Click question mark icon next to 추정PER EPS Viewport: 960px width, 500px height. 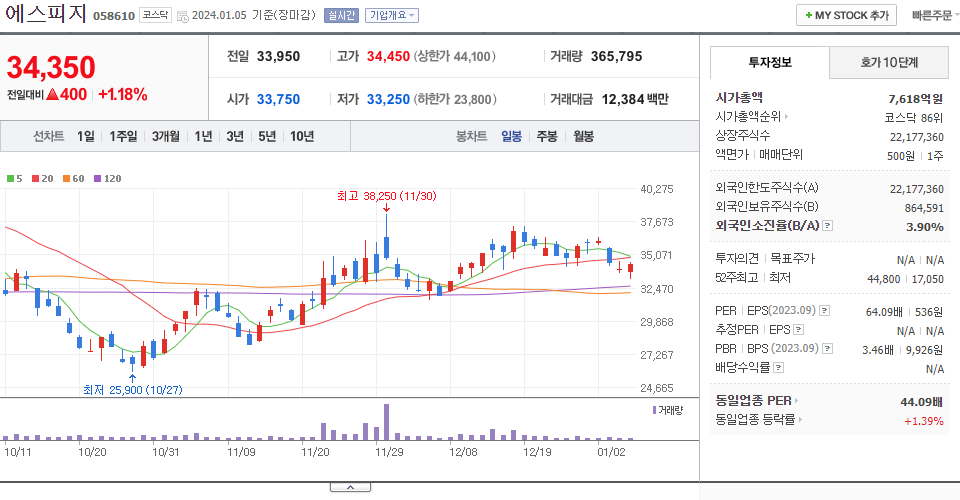tap(798, 330)
